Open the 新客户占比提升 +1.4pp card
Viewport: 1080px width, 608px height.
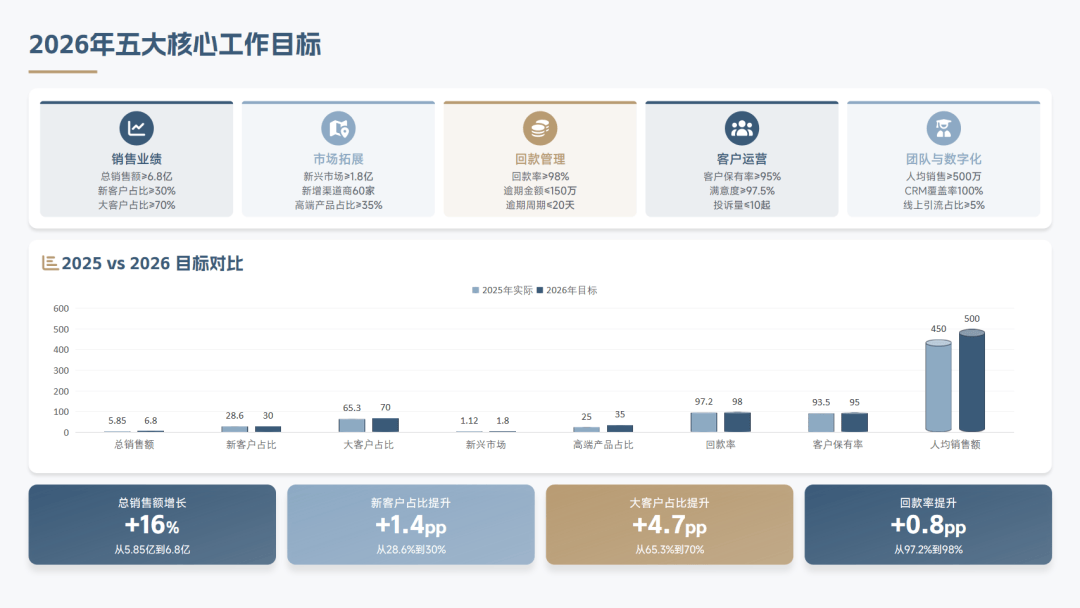pyautogui.click(x=410, y=524)
